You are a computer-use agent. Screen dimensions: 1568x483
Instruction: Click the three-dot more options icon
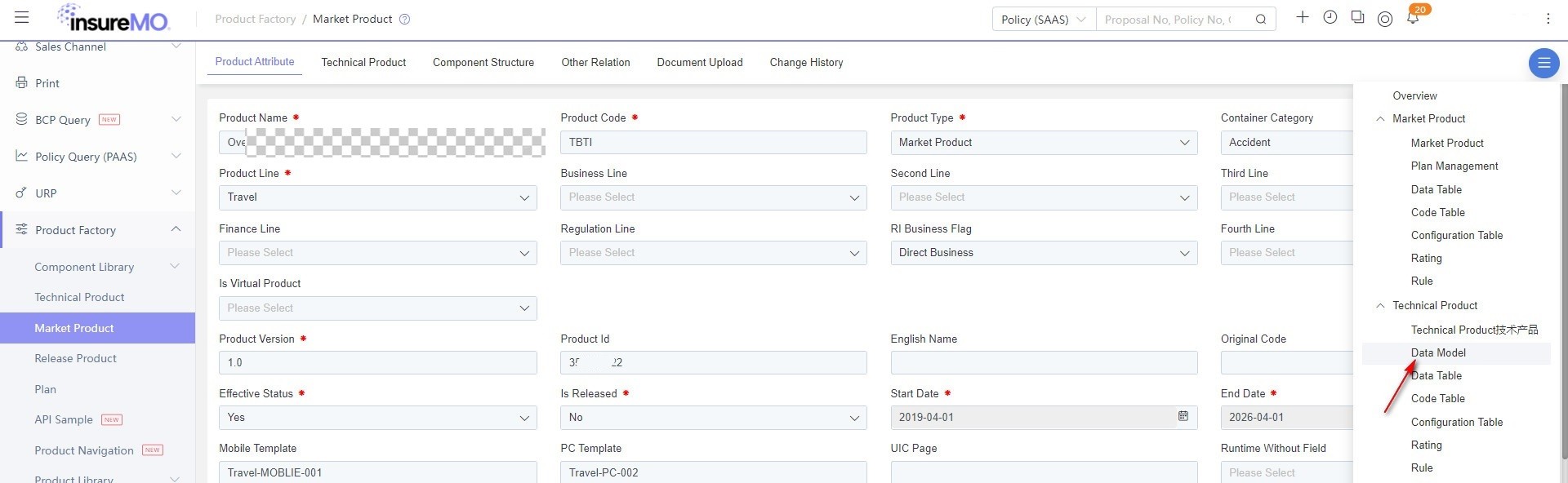(1548, 18)
